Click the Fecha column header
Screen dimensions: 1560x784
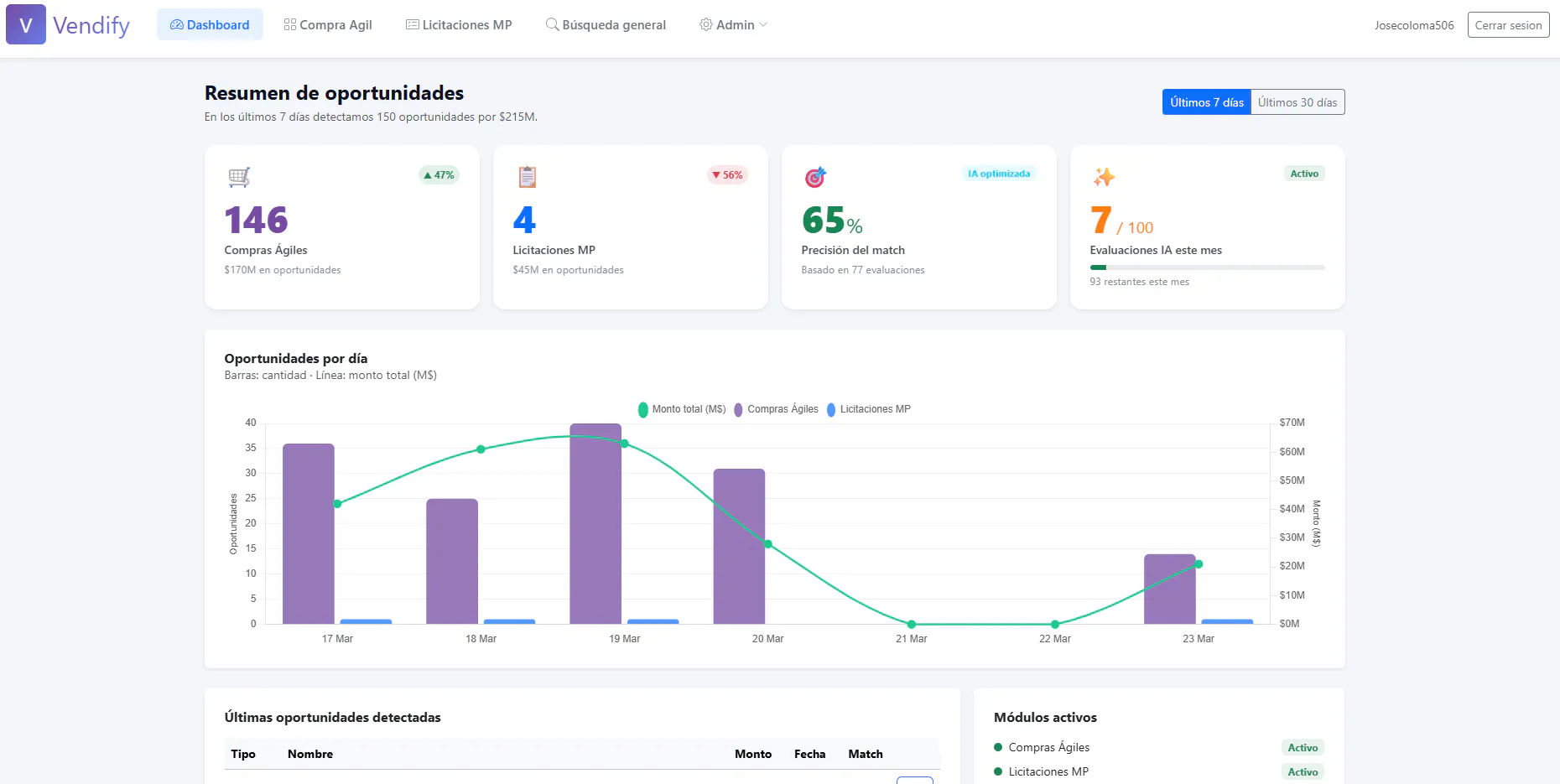pyautogui.click(x=809, y=754)
